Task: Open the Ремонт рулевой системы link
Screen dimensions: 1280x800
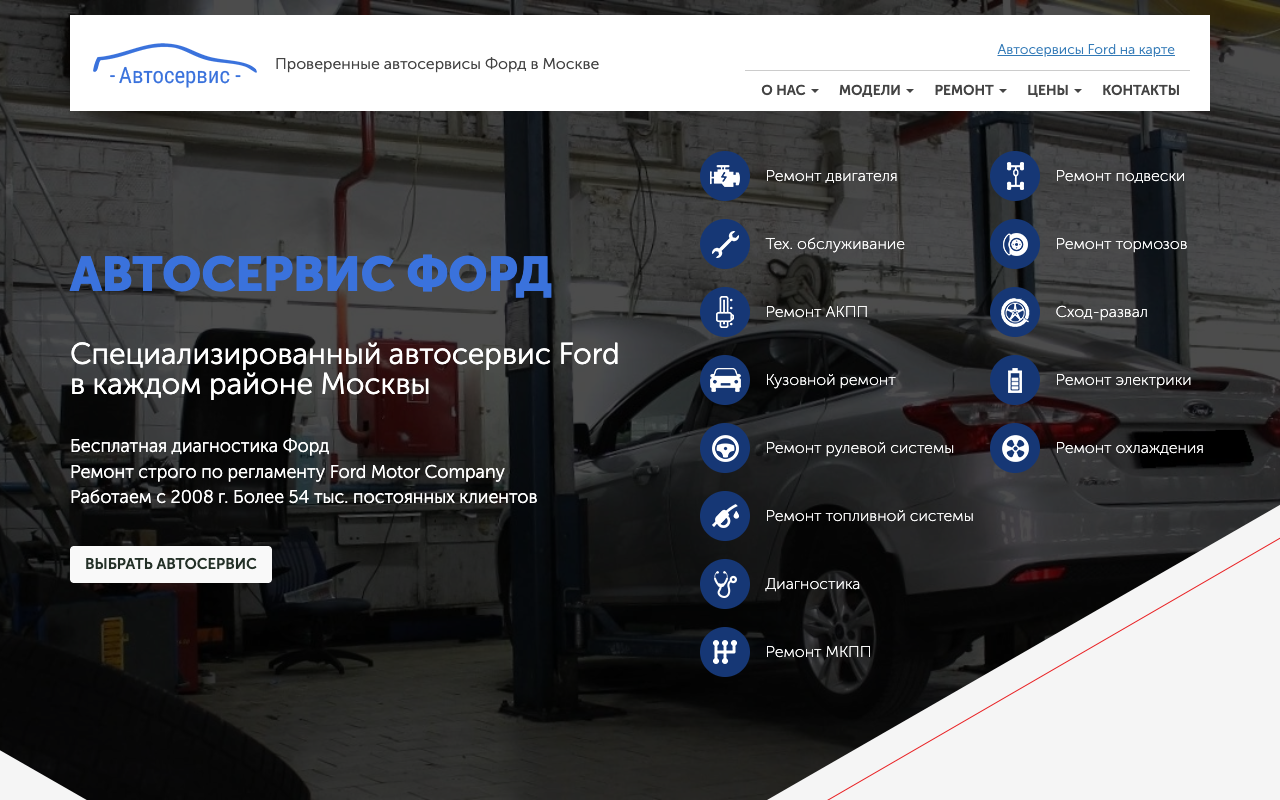Action: point(859,448)
